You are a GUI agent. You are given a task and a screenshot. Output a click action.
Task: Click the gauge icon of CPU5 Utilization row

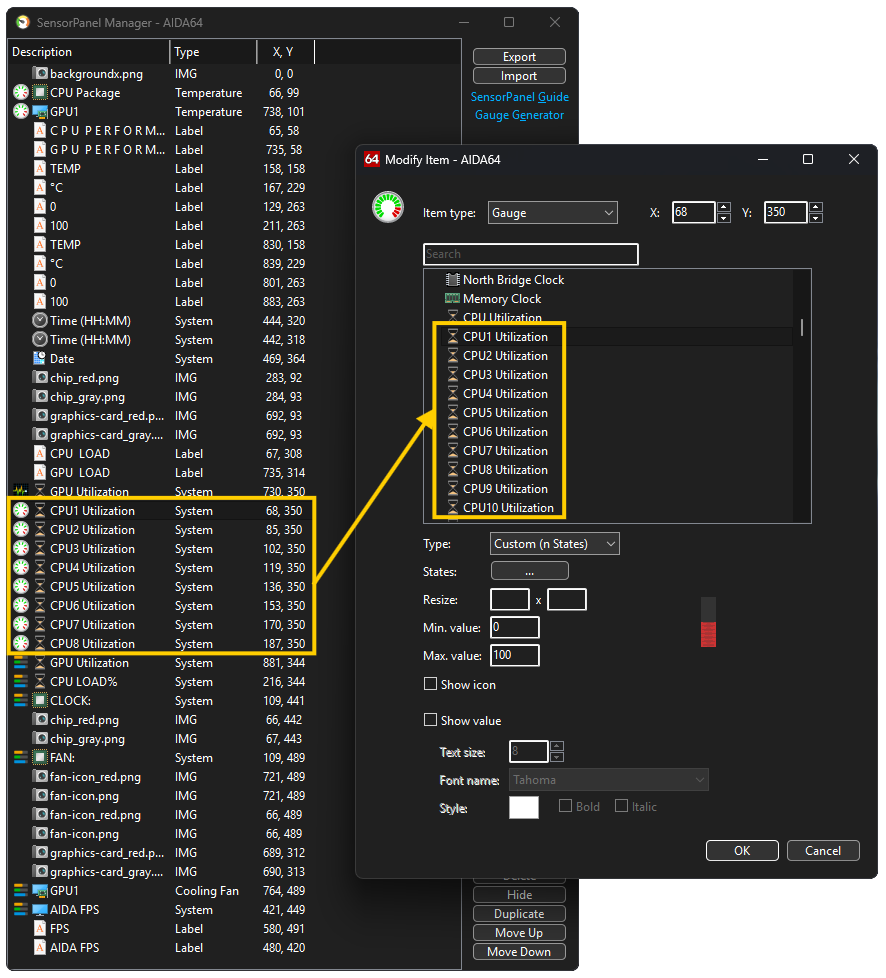coord(21,587)
